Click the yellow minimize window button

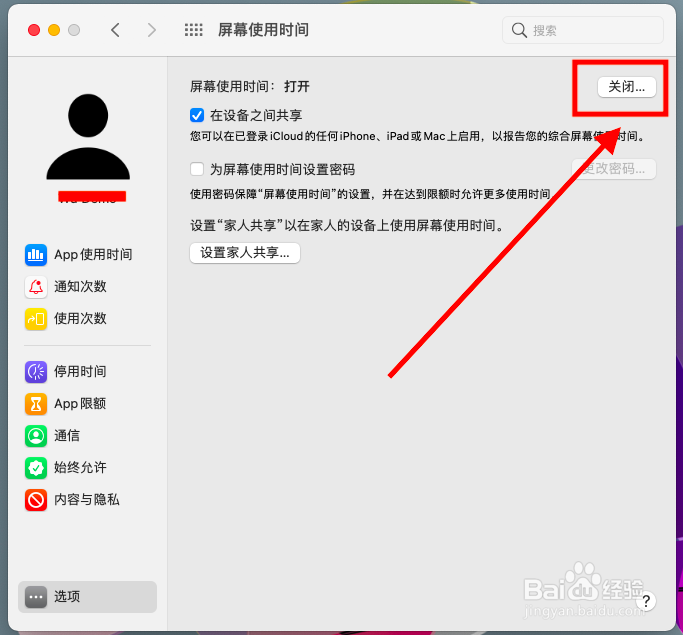[54, 30]
